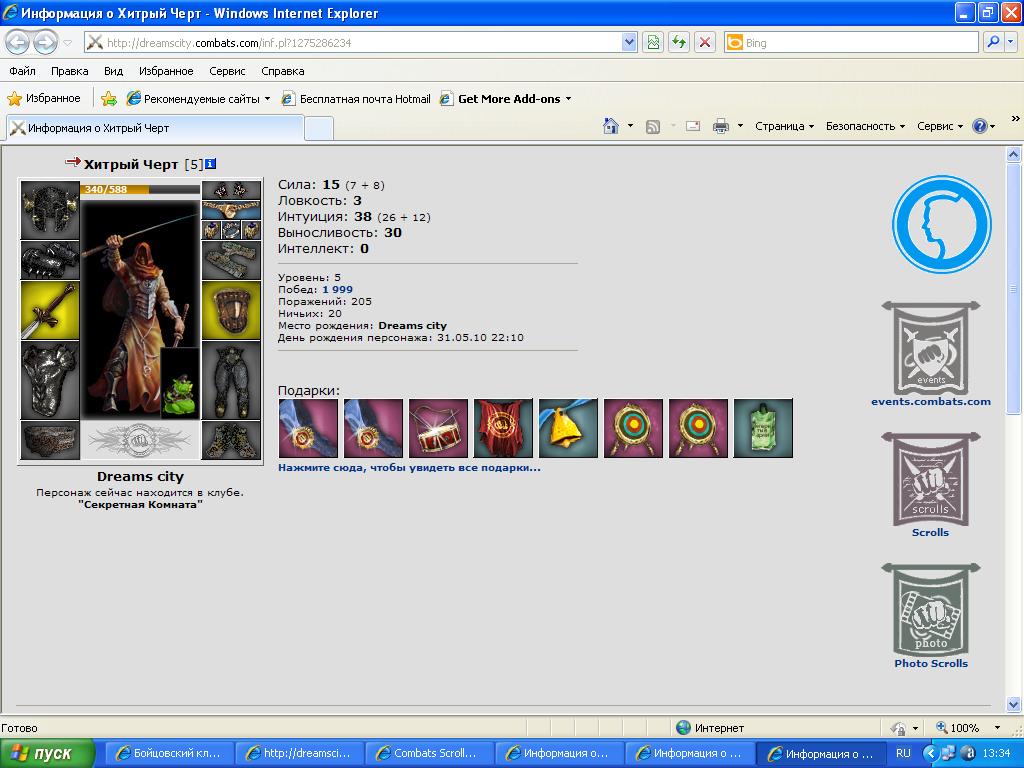The height and width of the screenshot is (768, 1024).
Task: Click the 340/588 health bar
Action: (140, 189)
